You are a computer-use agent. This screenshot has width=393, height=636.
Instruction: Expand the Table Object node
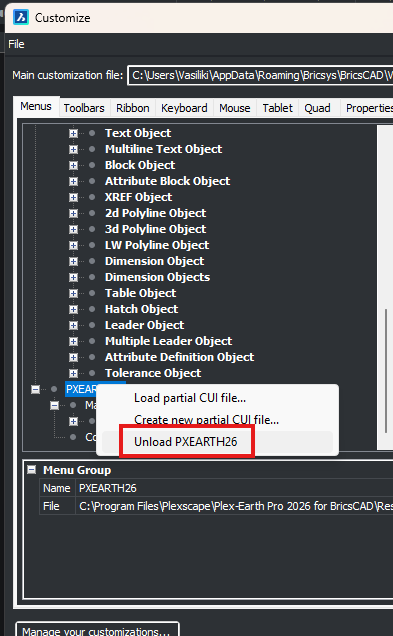[73, 293]
